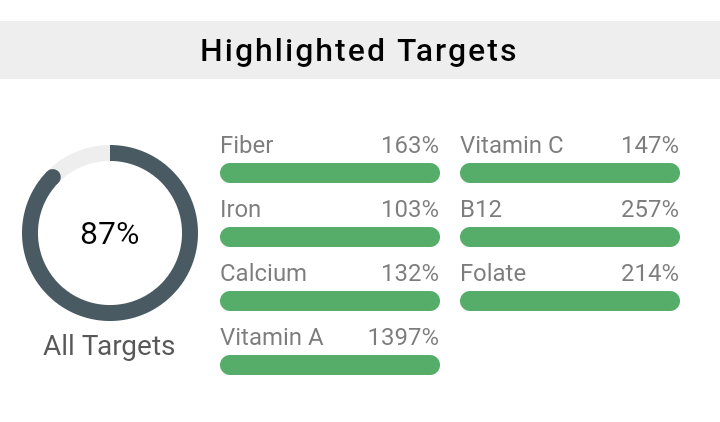Viewport: 720px width, 422px height.
Task: Select the Folate nutrient label
Action: (492, 273)
